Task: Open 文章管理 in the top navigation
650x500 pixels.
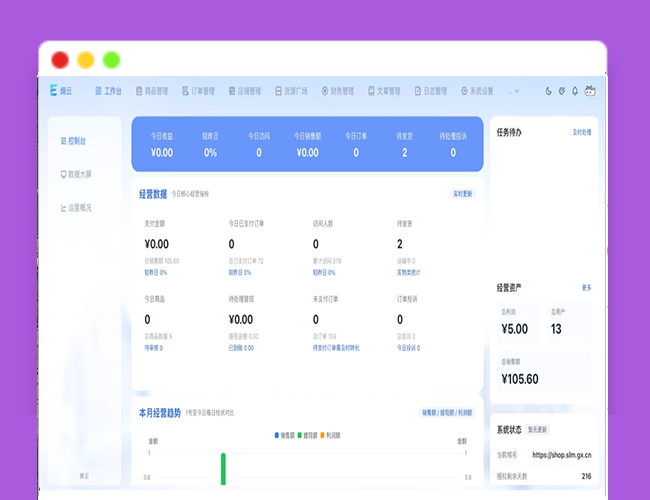Action: 384,91
